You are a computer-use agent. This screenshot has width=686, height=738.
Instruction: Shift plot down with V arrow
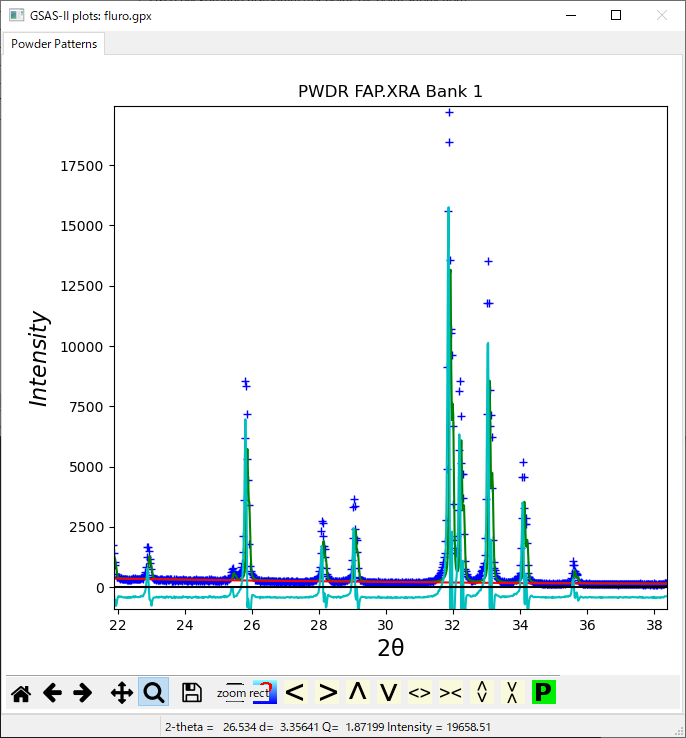pos(388,692)
